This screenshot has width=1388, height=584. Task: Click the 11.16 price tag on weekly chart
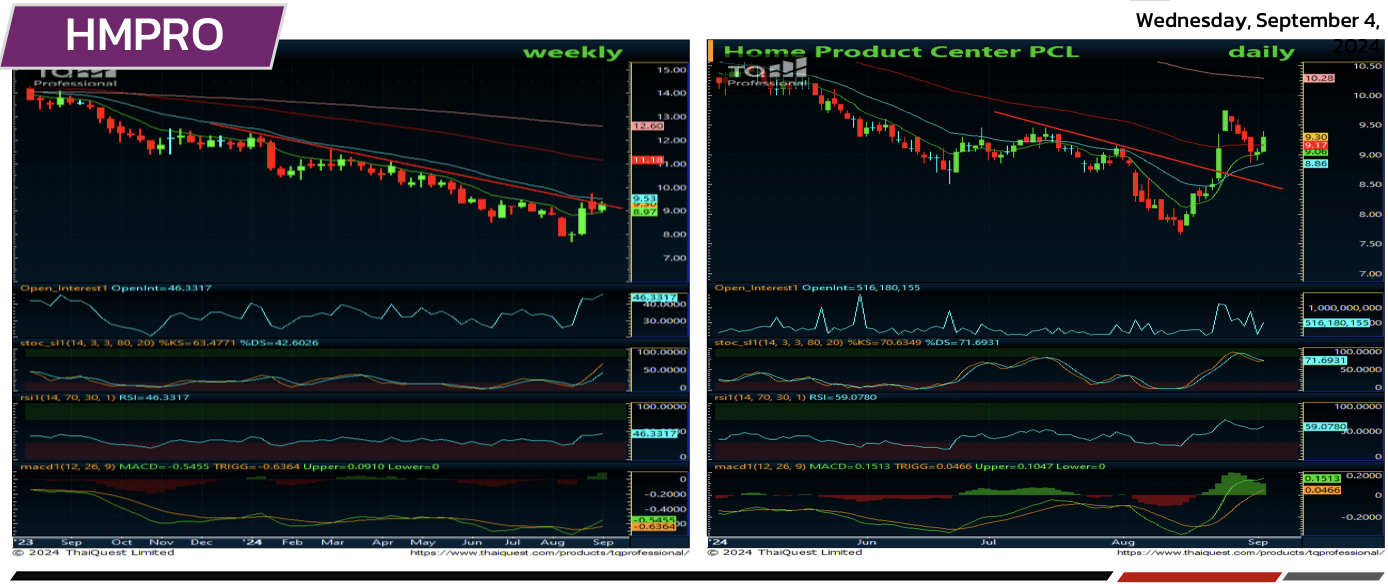(x=648, y=160)
